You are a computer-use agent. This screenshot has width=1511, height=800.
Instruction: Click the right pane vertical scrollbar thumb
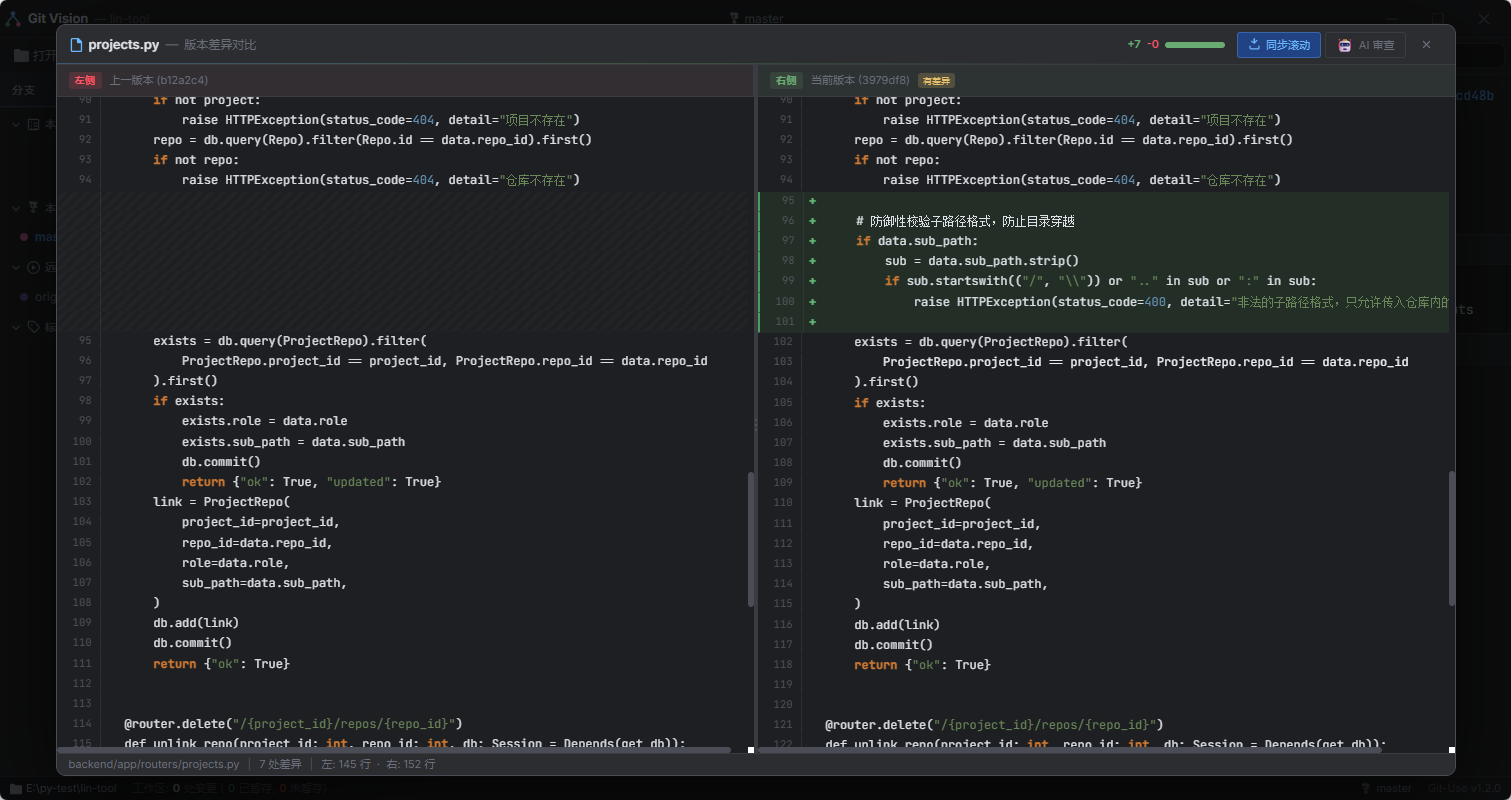point(1452,537)
